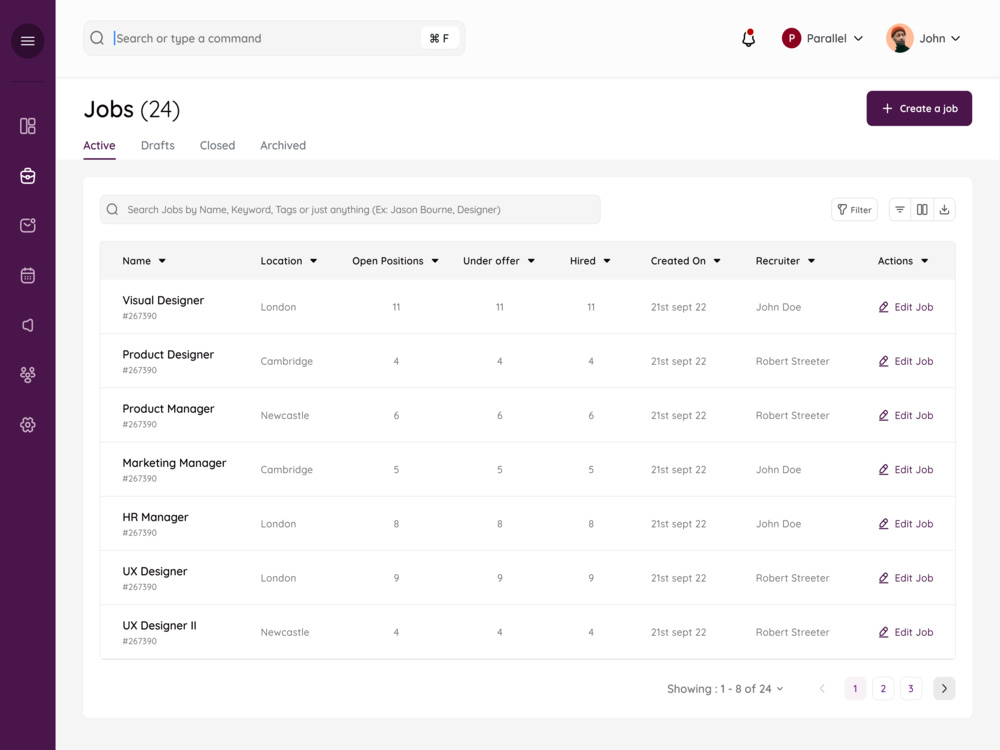Image resolution: width=1000 pixels, height=750 pixels.
Task: Click the magnifier icon in Search Jobs field
Action: (112, 209)
